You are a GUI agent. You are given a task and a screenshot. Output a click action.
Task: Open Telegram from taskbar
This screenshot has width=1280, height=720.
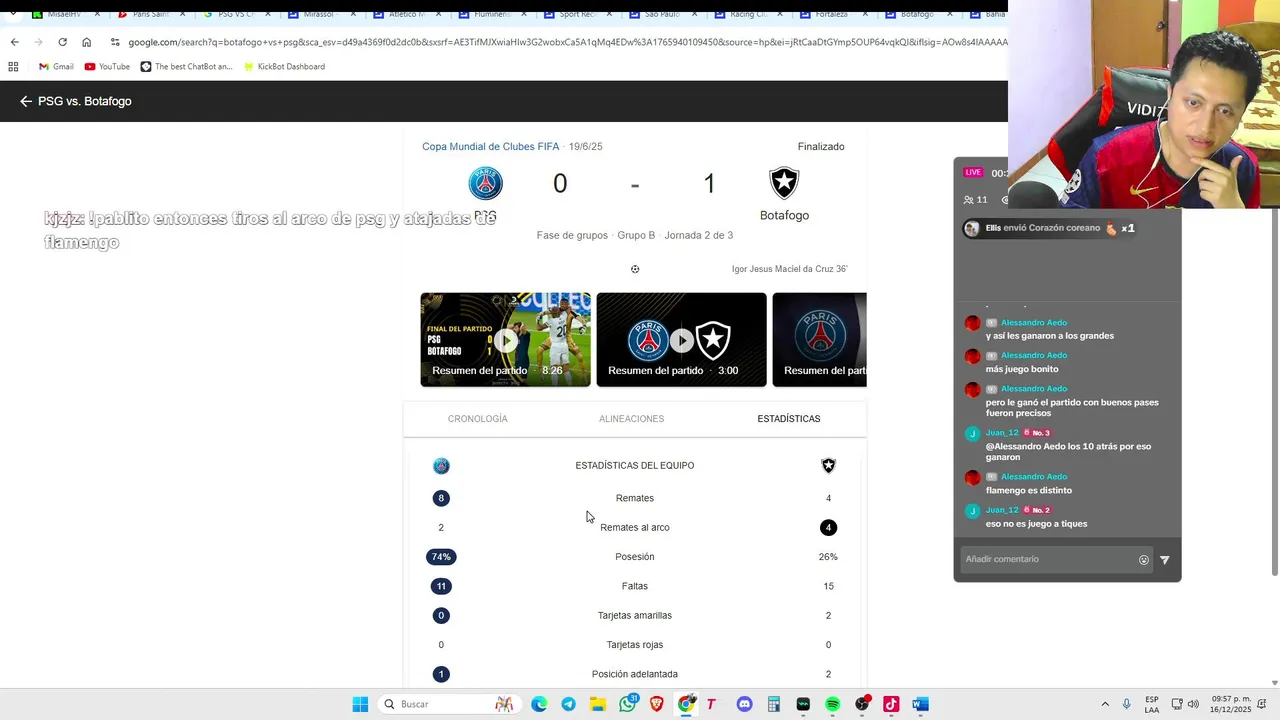pos(568,704)
